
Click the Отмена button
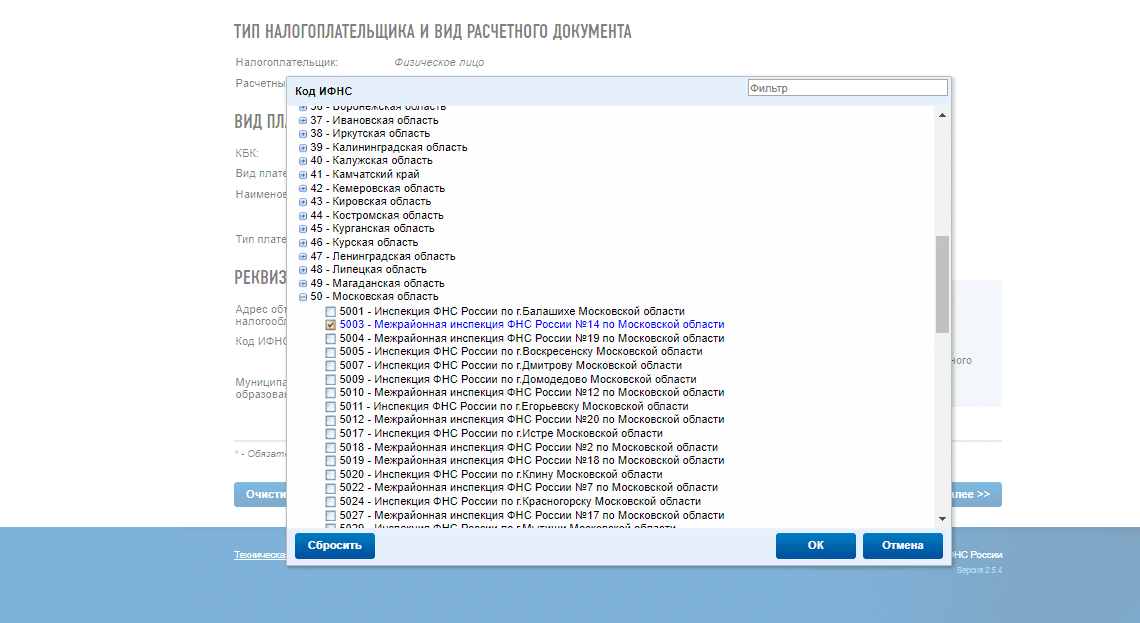pyautogui.click(x=901, y=546)
